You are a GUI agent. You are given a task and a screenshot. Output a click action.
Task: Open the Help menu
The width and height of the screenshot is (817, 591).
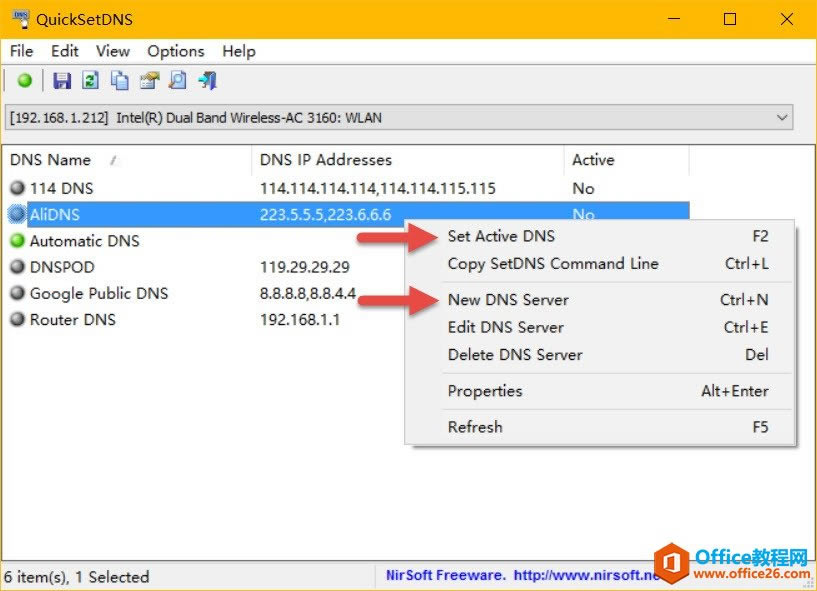click(239, 51)
